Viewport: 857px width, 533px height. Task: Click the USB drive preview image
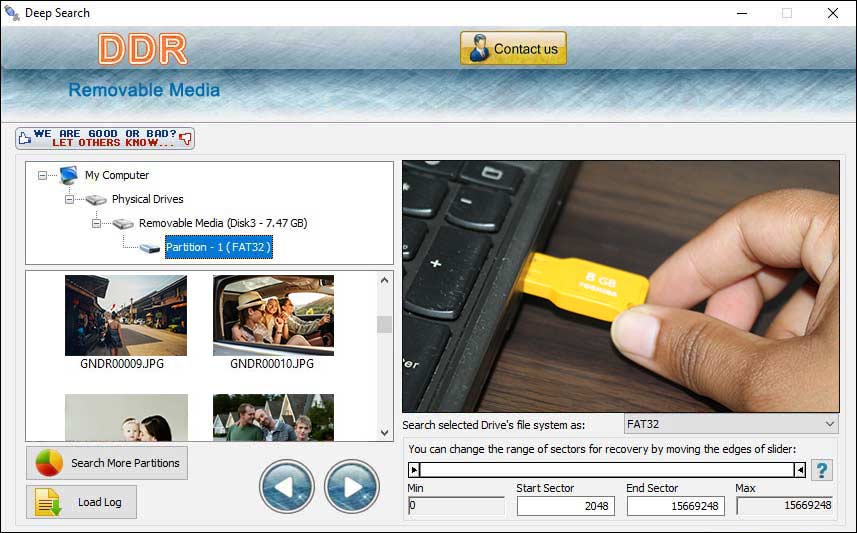click(x=621, y=286)
